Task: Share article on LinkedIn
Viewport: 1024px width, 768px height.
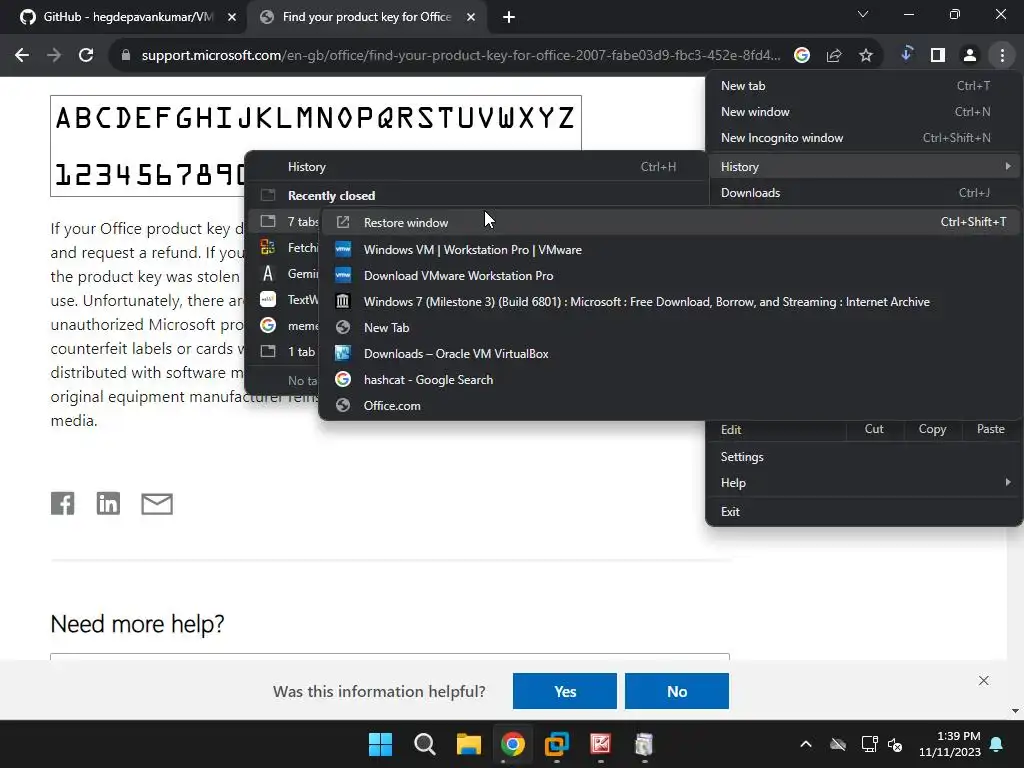Action: click(108, 504)
